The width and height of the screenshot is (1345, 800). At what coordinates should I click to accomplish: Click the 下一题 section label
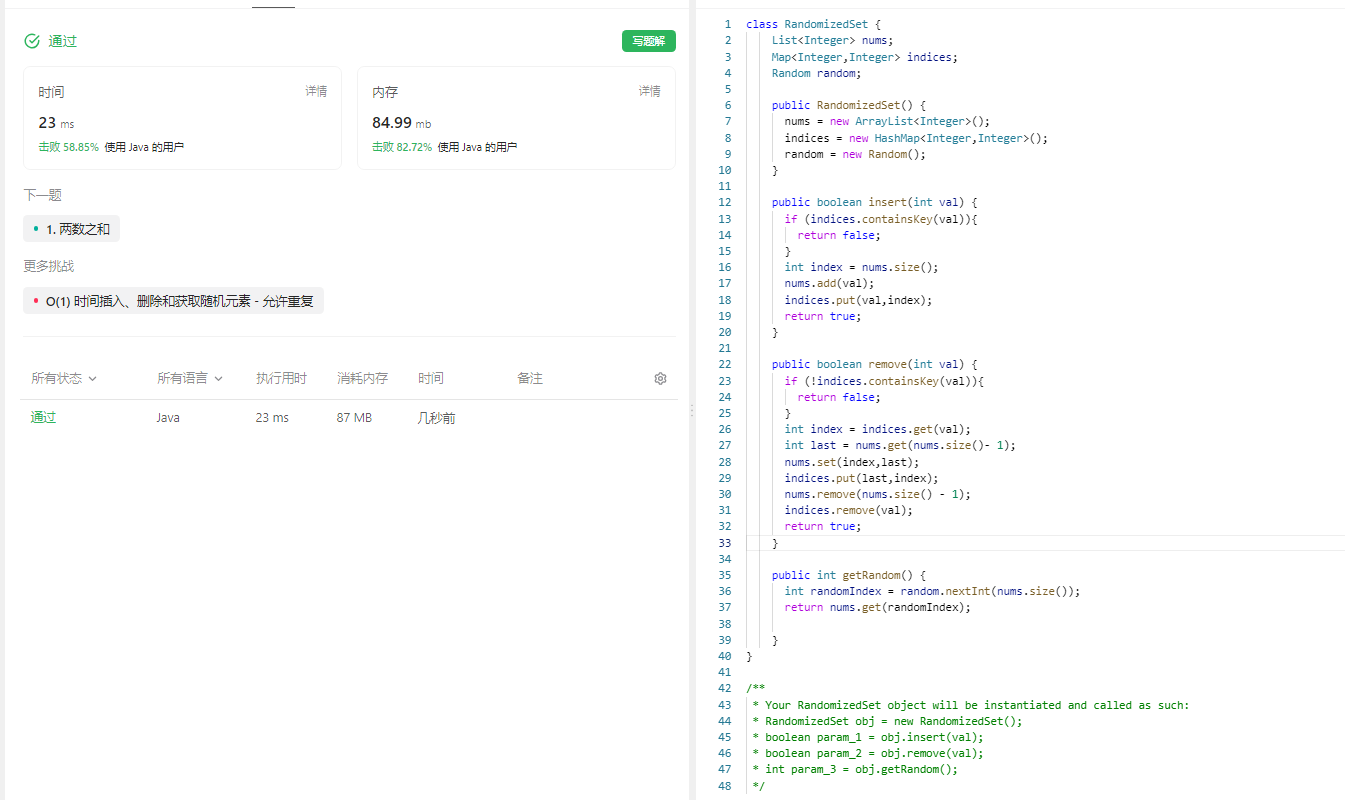point(43,195)
